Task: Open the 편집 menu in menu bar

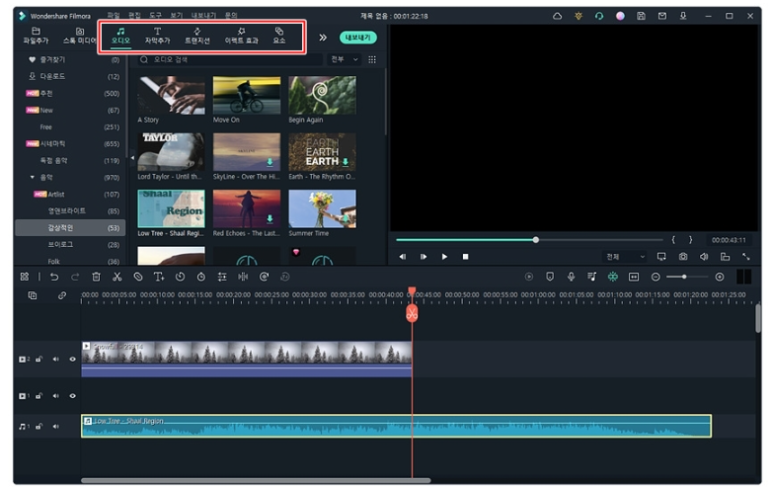Action: 134,16
